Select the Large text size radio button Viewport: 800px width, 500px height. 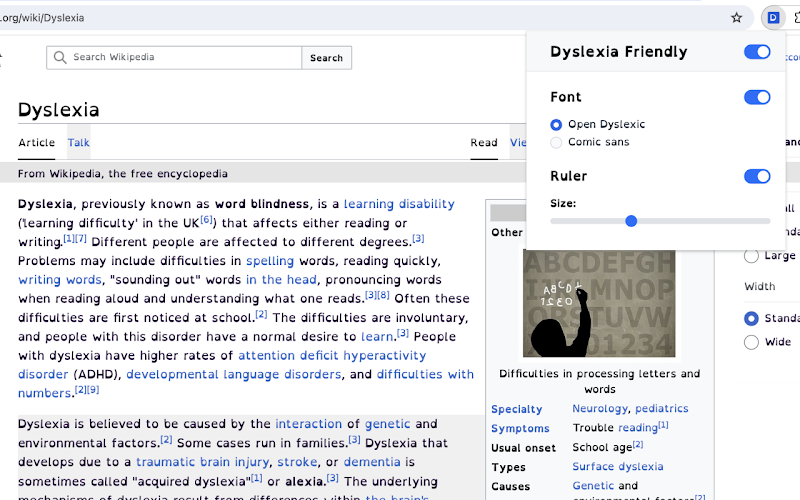click(x=751, y=256)
